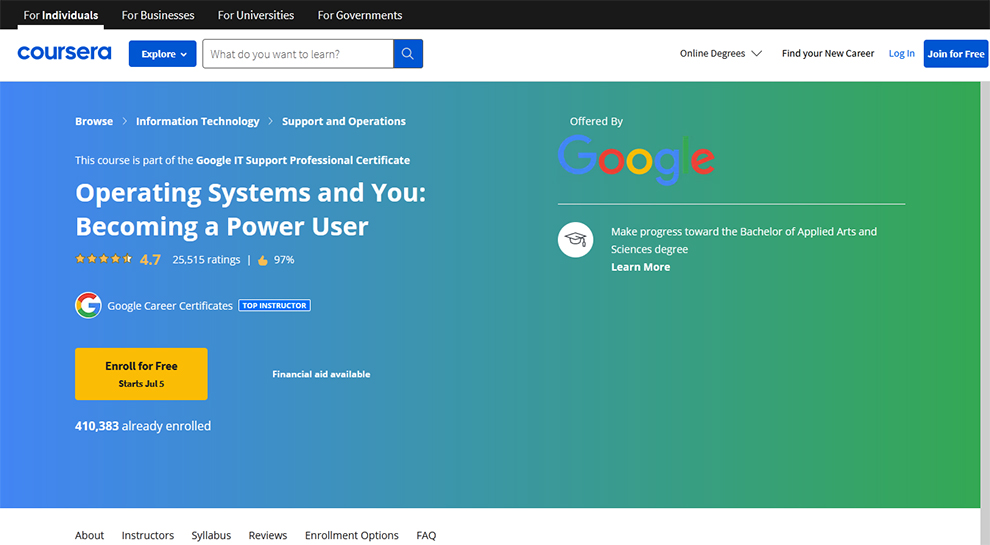
Task: Click the Google G instructor avatar
Action: 88,305
